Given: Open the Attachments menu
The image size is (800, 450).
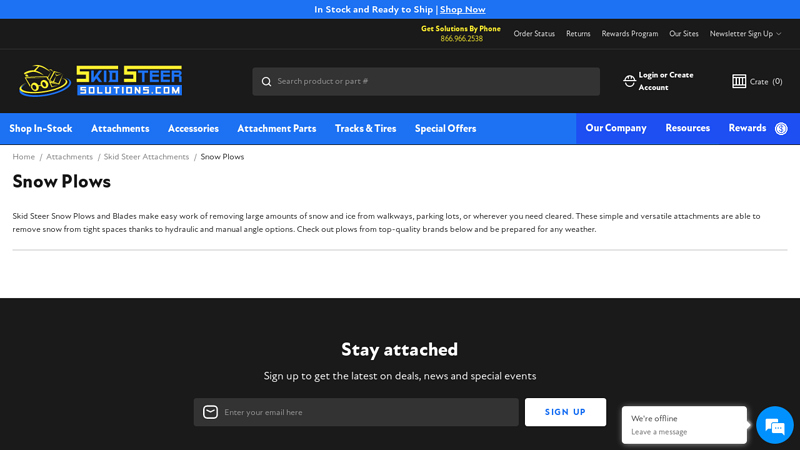Looking at the screenshot, I should click(120, 129).
